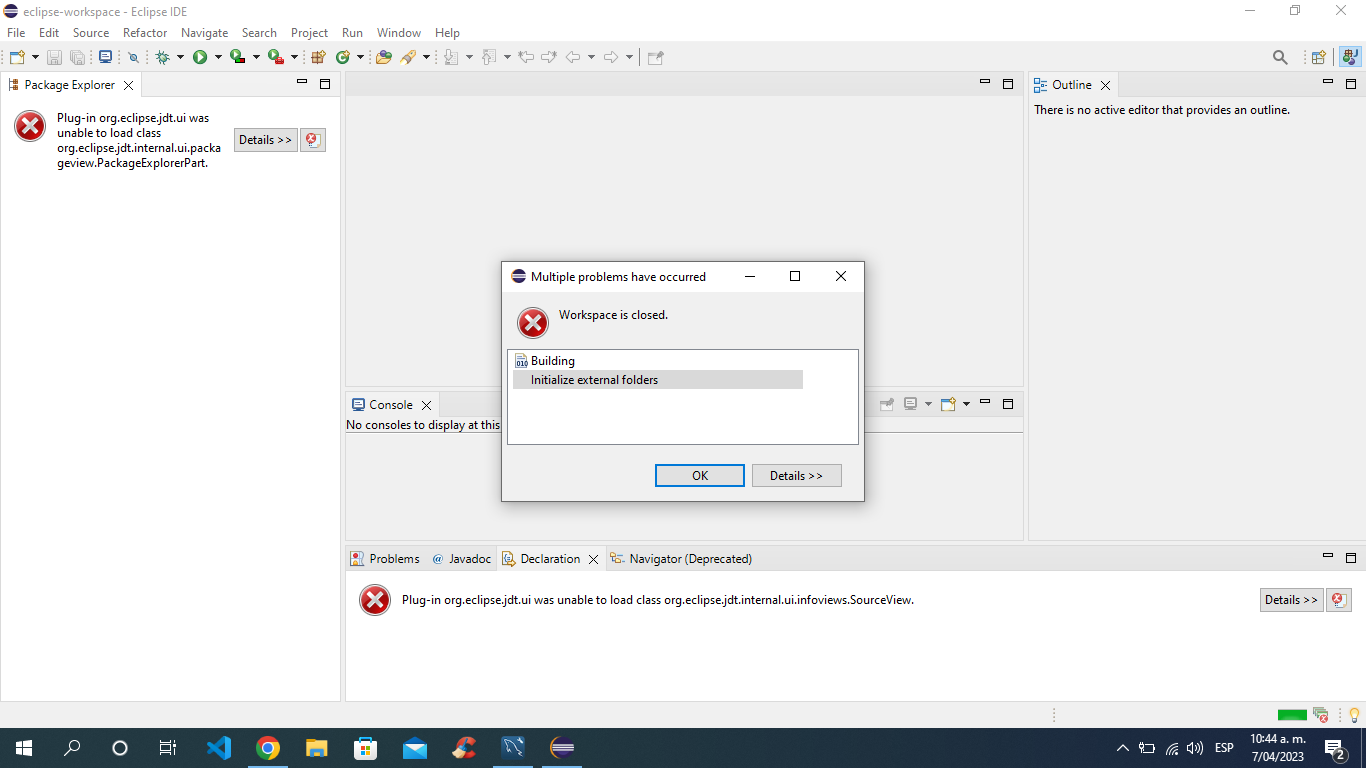
Task: Click the New Java Class icon
Action: [343, 57]
